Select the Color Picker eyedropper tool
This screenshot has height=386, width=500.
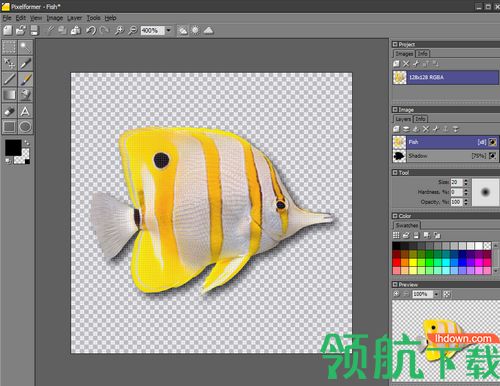pyautogui.click(x=25, y=63)
